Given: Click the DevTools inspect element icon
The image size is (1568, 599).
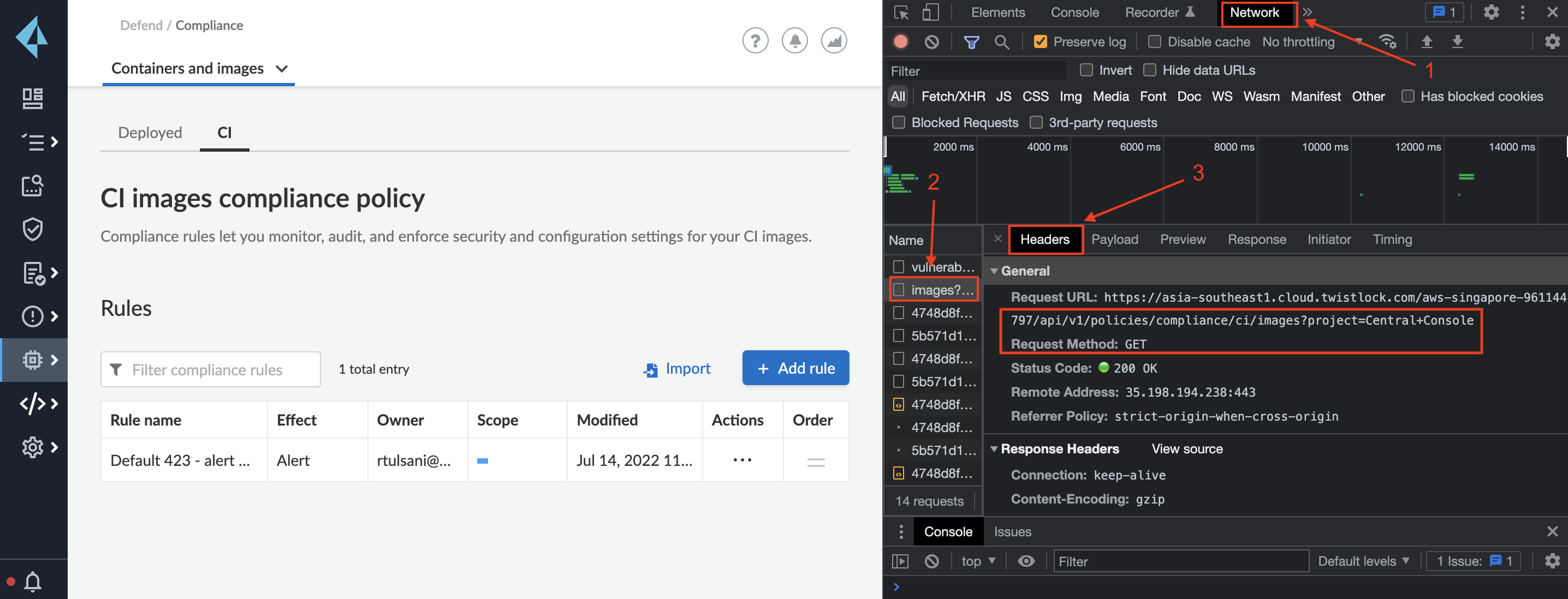Looking at the screenshot, I should pos(901,13).
